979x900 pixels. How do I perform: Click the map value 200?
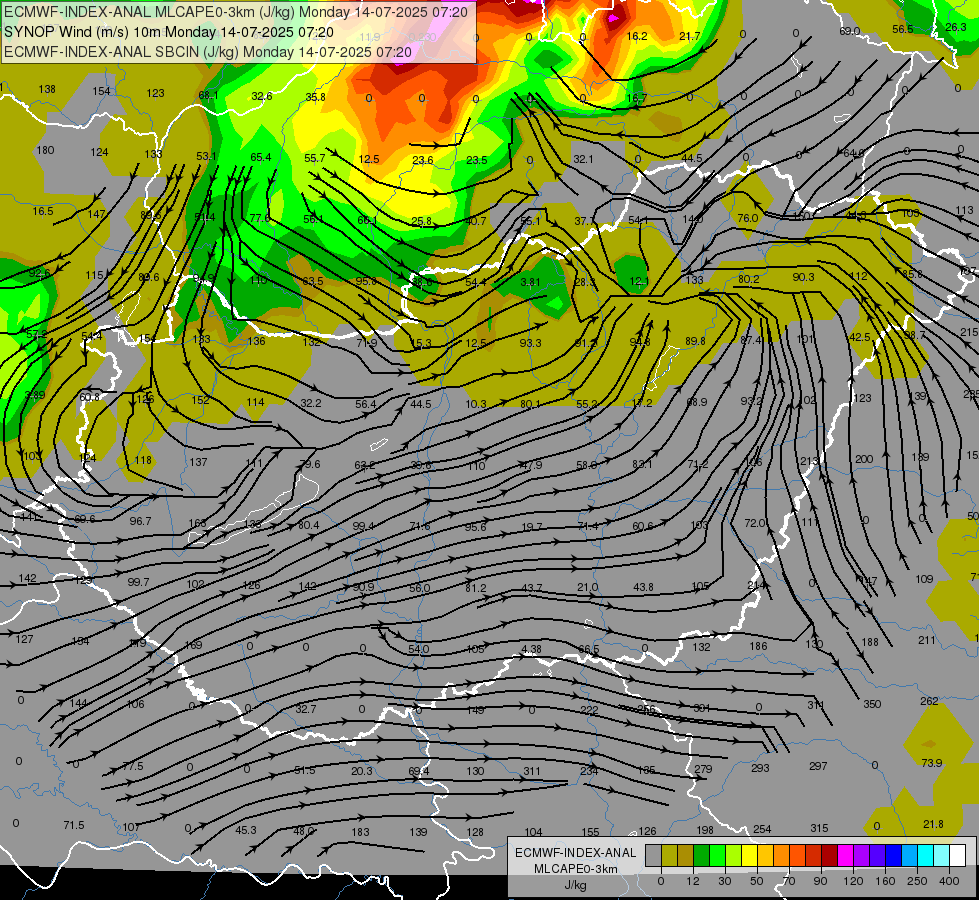click(864, 459)
